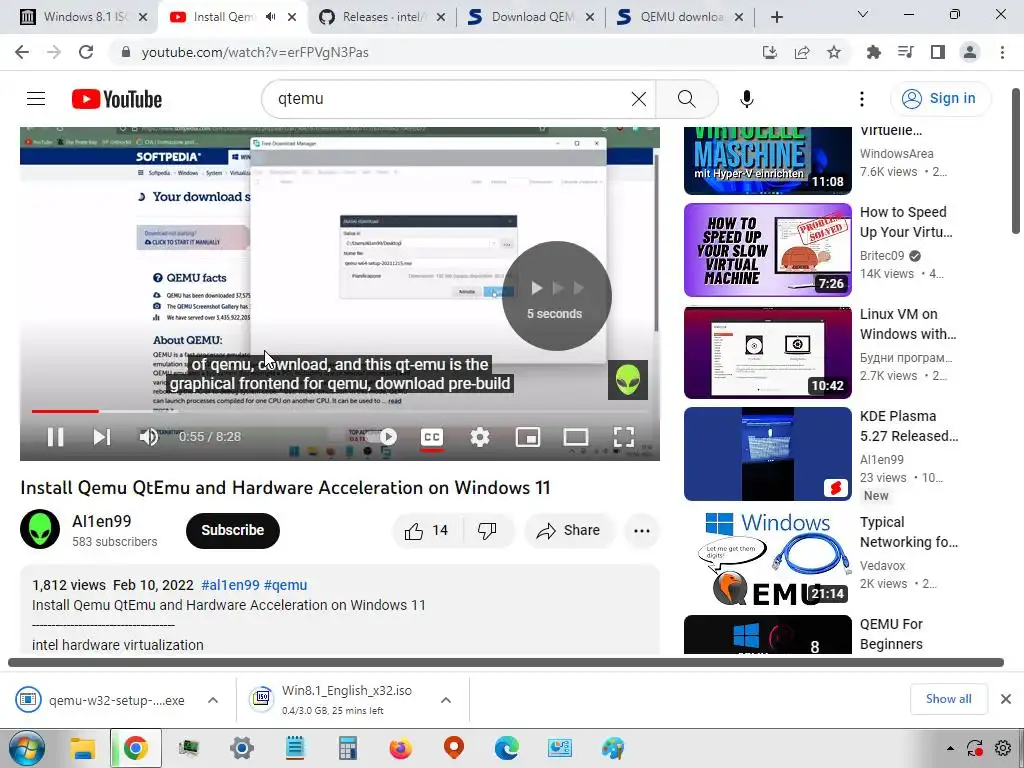Open the Windows Start button
This screenshot has height=768, width=1024.
click(26, 748)
